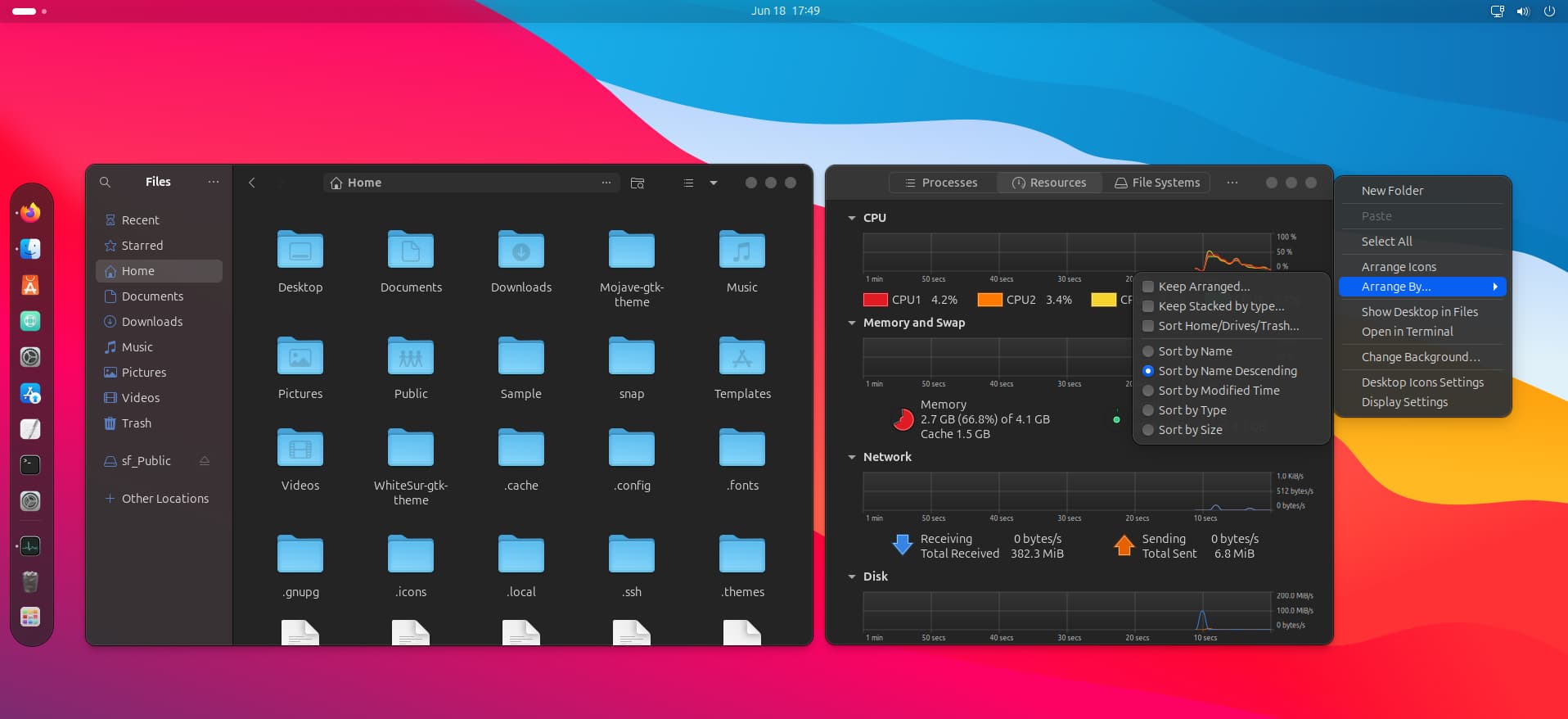Click the yellow CPU color swatch
This screenshot has height=719, width=1568.
point(1103,300)
